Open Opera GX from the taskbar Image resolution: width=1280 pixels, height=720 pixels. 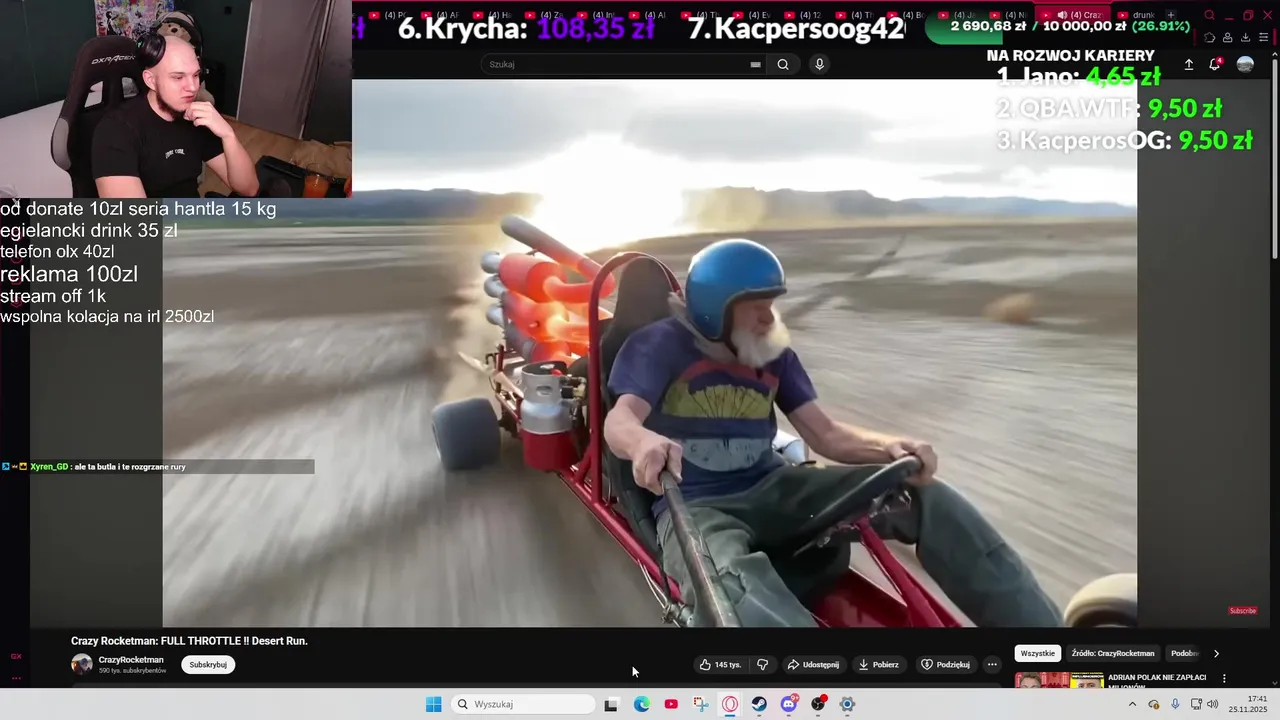tap(730, 704)
